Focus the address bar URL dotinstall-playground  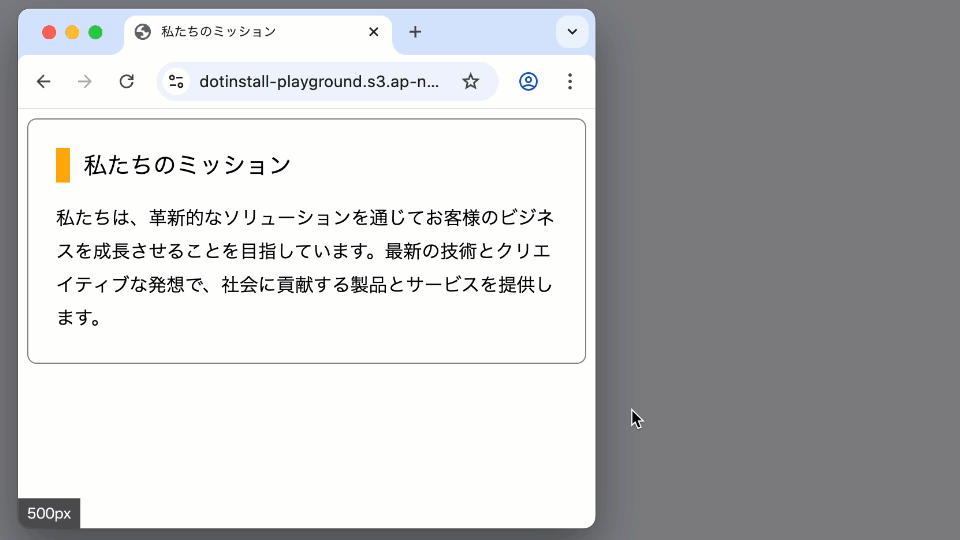tap(319, 81)
